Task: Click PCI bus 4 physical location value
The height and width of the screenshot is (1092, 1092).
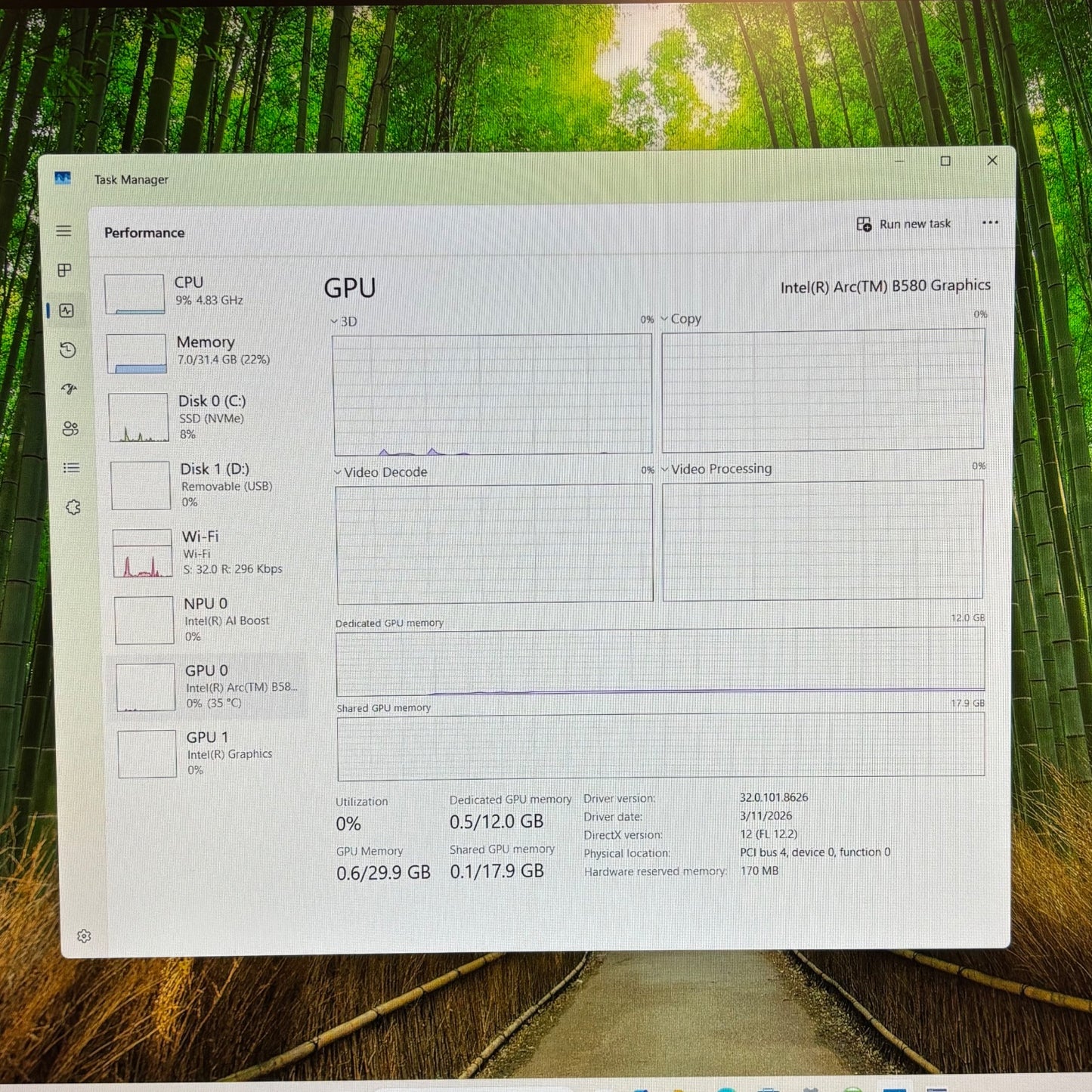Action: (x=815, y=852)
